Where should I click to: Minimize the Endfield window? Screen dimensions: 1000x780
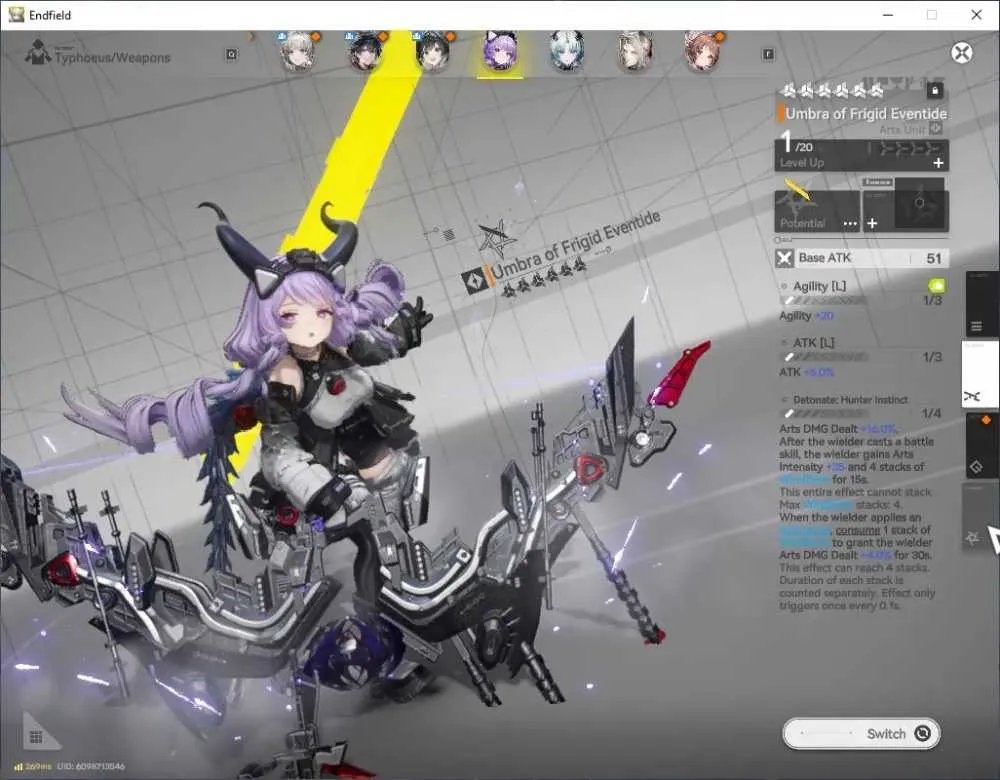[888, 15]
